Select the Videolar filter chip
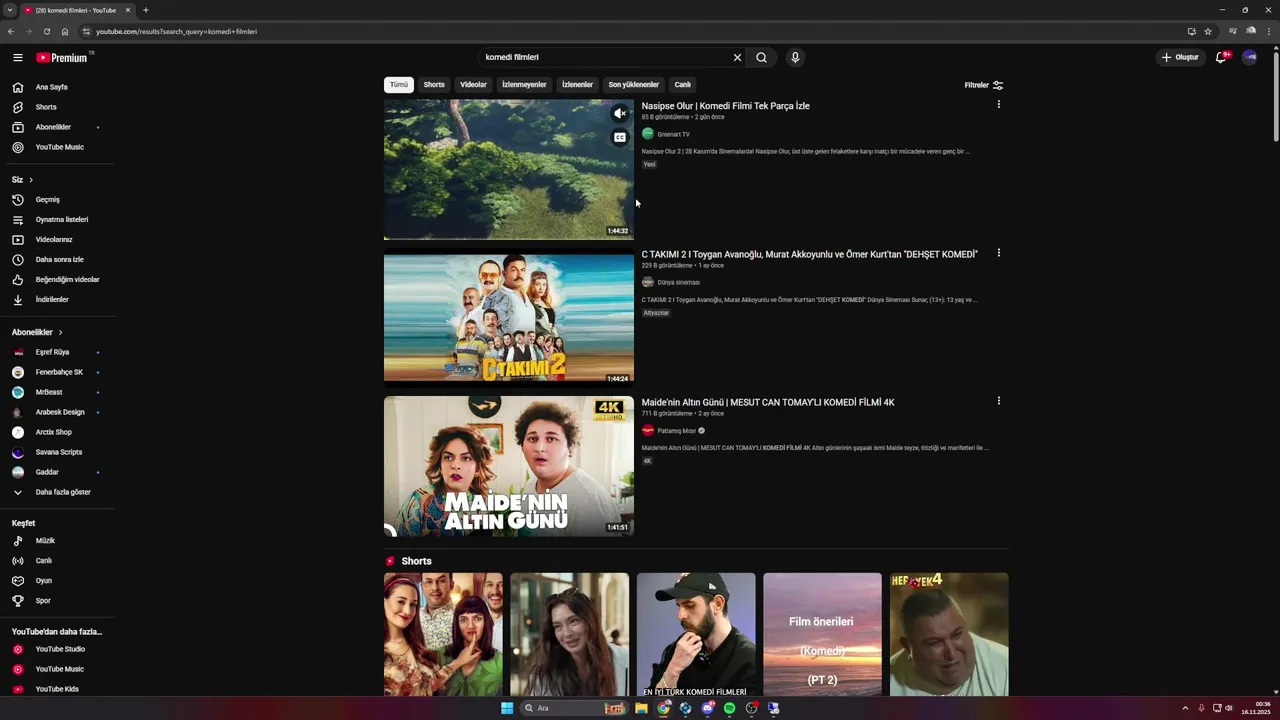The image size is (1280, 720). pyautogui.click(x=473, y=85)
